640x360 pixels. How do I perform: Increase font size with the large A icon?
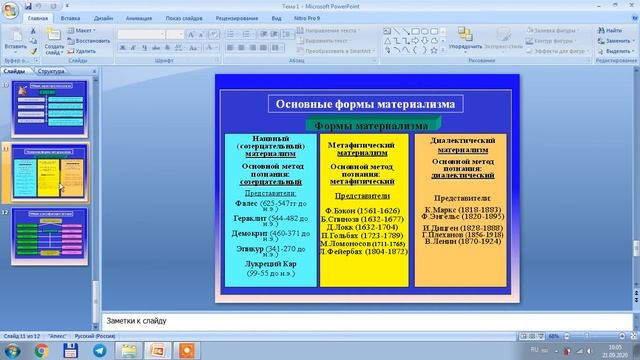point(191,35)
